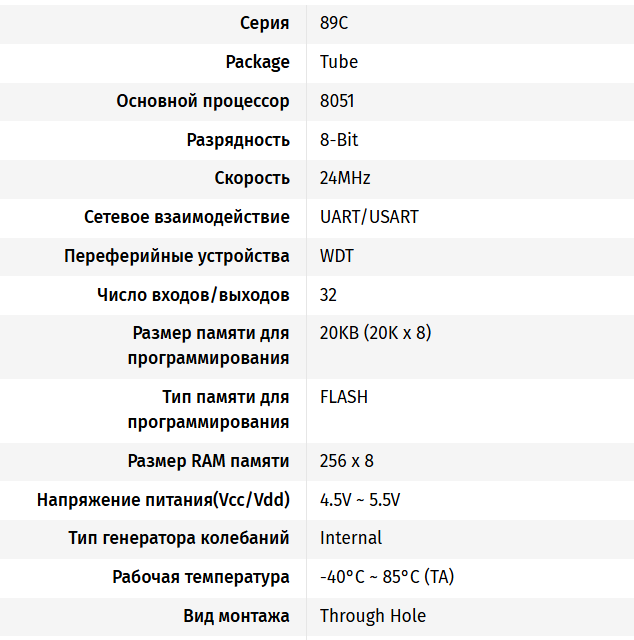The width and height of the screenshot is (634, 640).
Task: Click the 'Основной процессор' label
Action: click(x=203, y=101)
